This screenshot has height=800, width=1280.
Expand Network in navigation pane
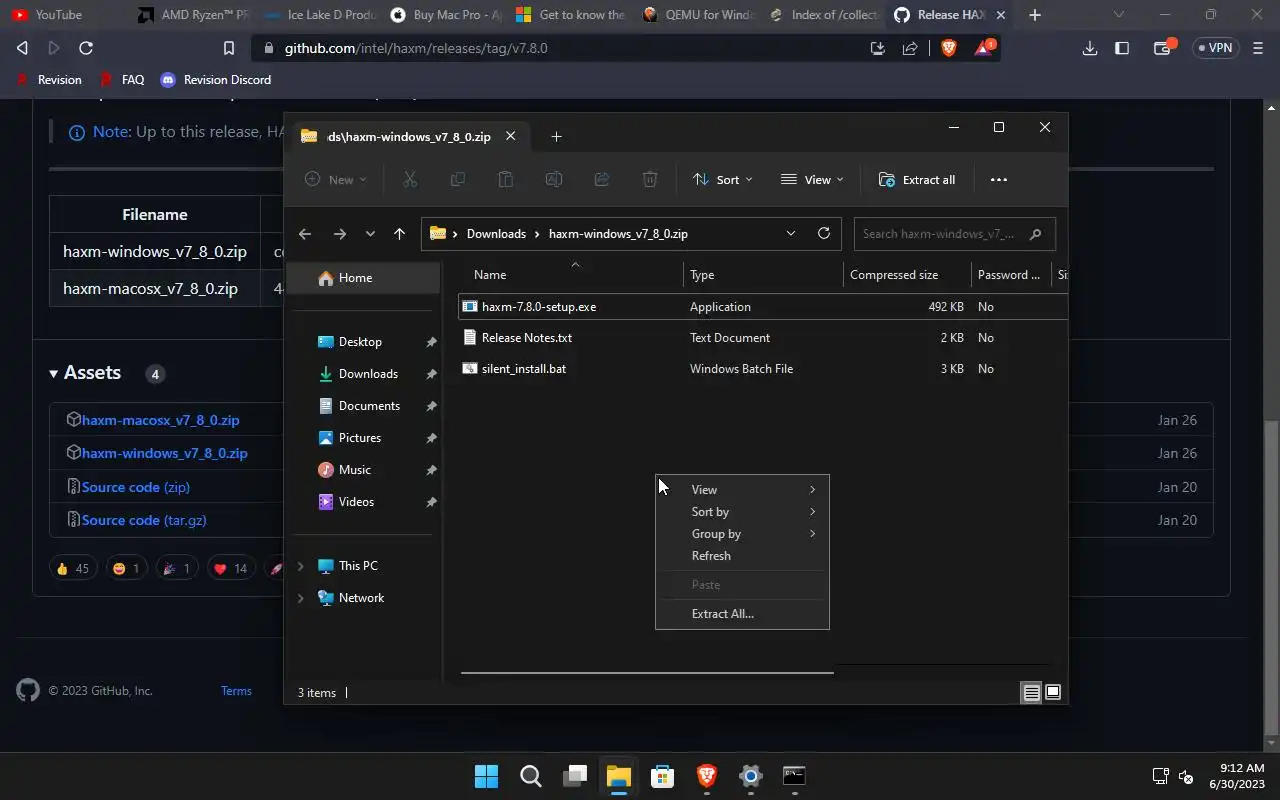(300, 598)
